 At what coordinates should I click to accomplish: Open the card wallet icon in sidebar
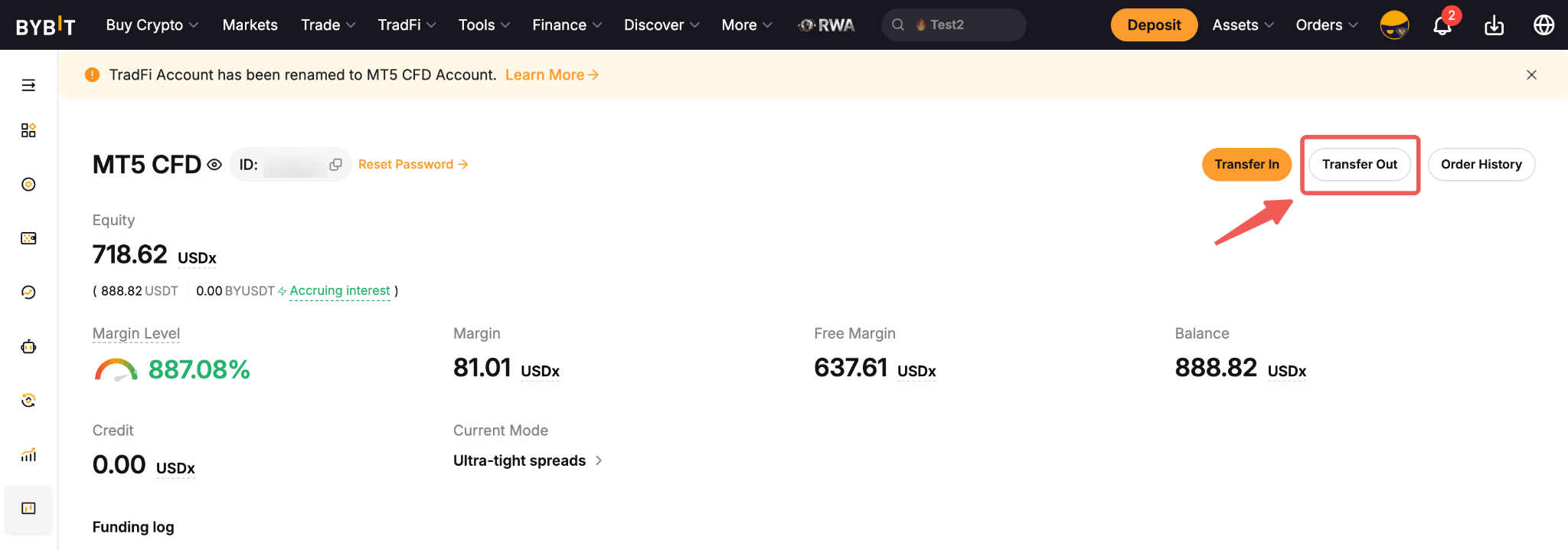tap(28, 238)
